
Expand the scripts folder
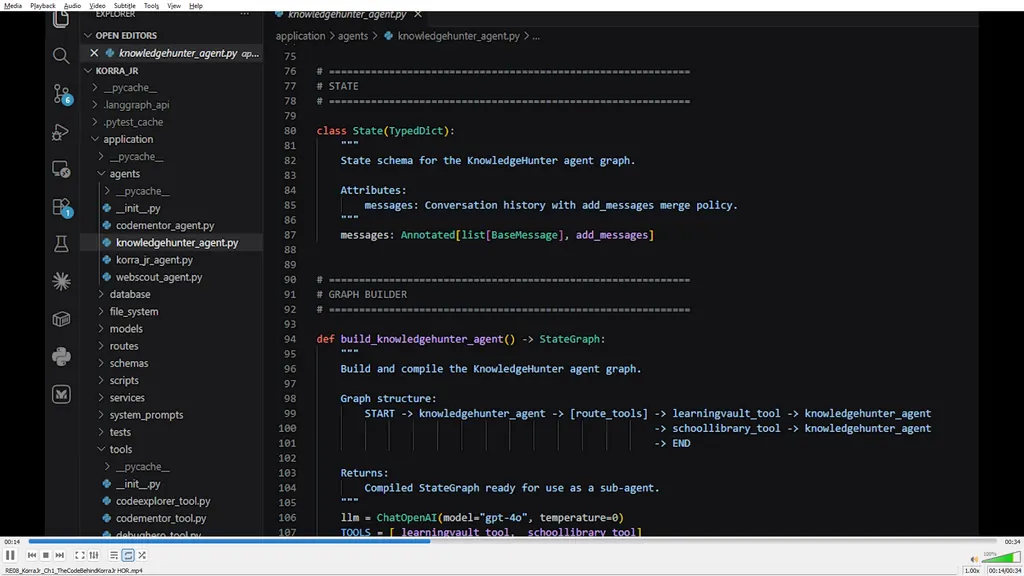coord(124,380)
